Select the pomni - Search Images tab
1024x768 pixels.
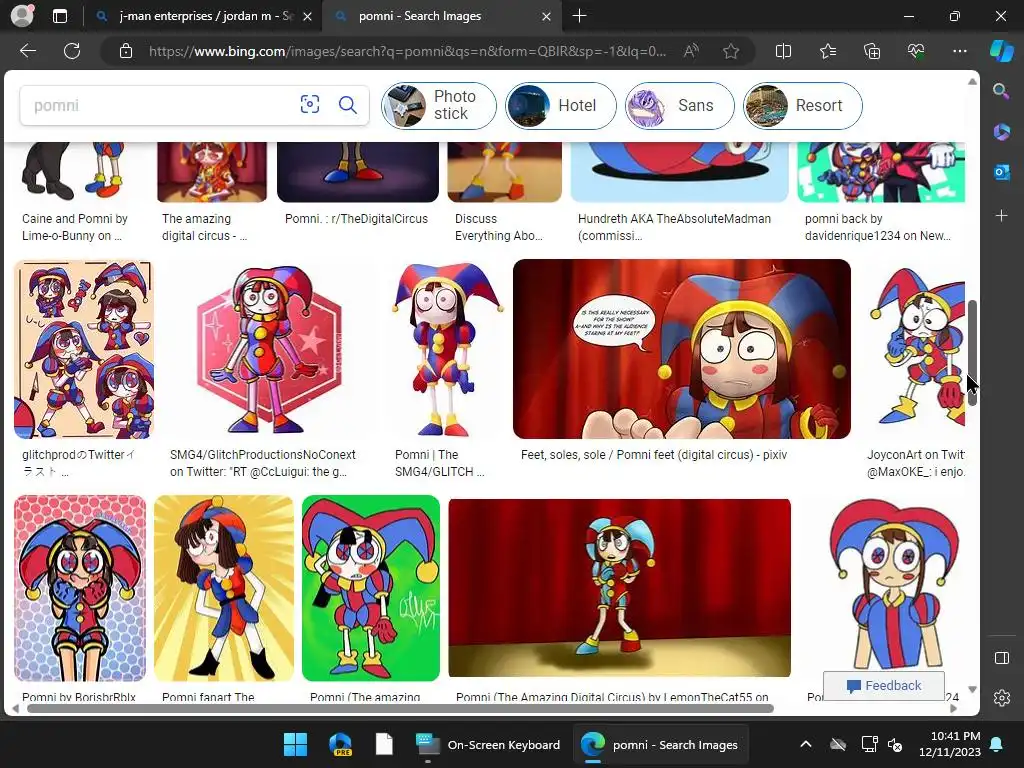(x=443, y=16)
